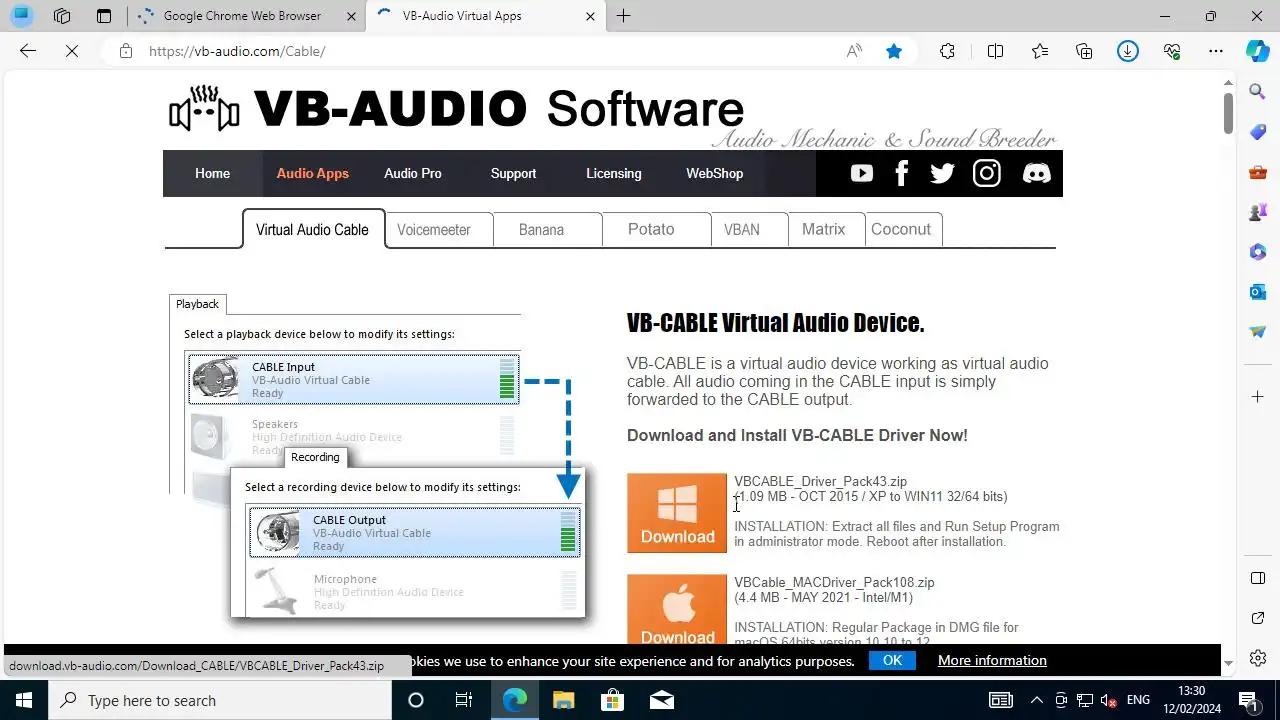Screen dimensions: 1280x720
Task: Click the VB-Audio speaker logo
Action: [x=204, y=110]
